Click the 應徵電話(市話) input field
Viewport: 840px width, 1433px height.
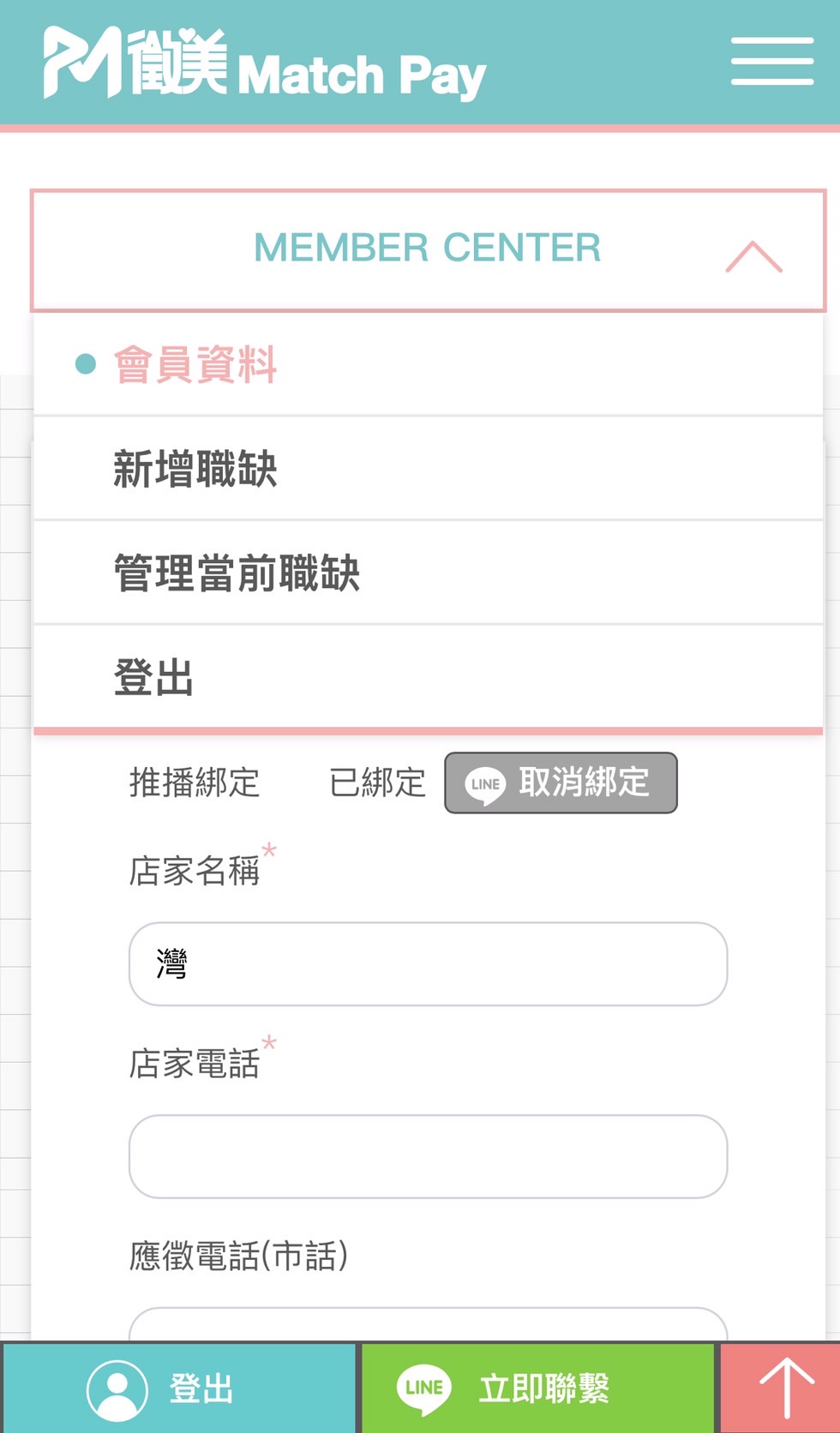pyautogui.click(x=428, y=1325)
